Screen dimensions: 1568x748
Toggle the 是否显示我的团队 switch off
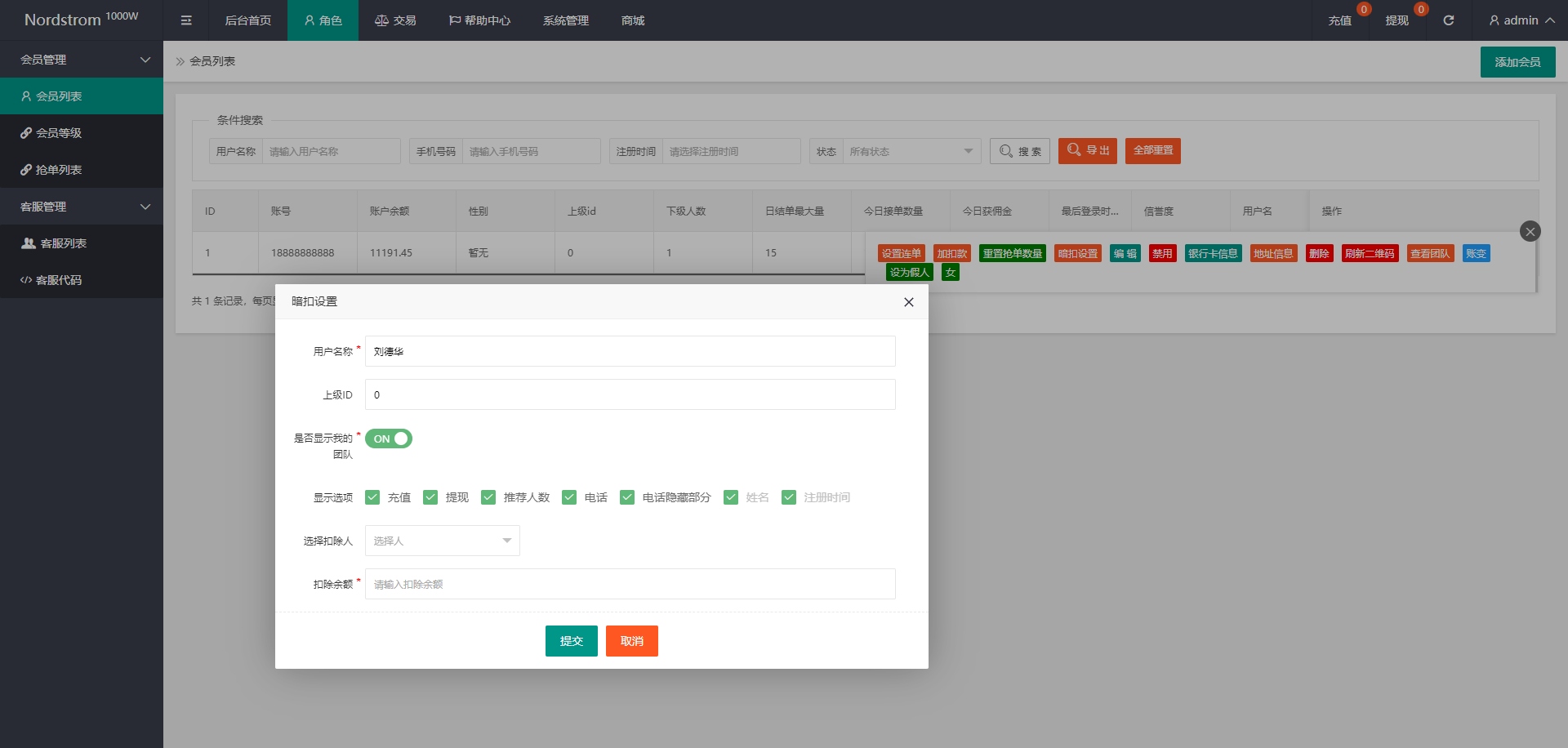click(389, 439)
